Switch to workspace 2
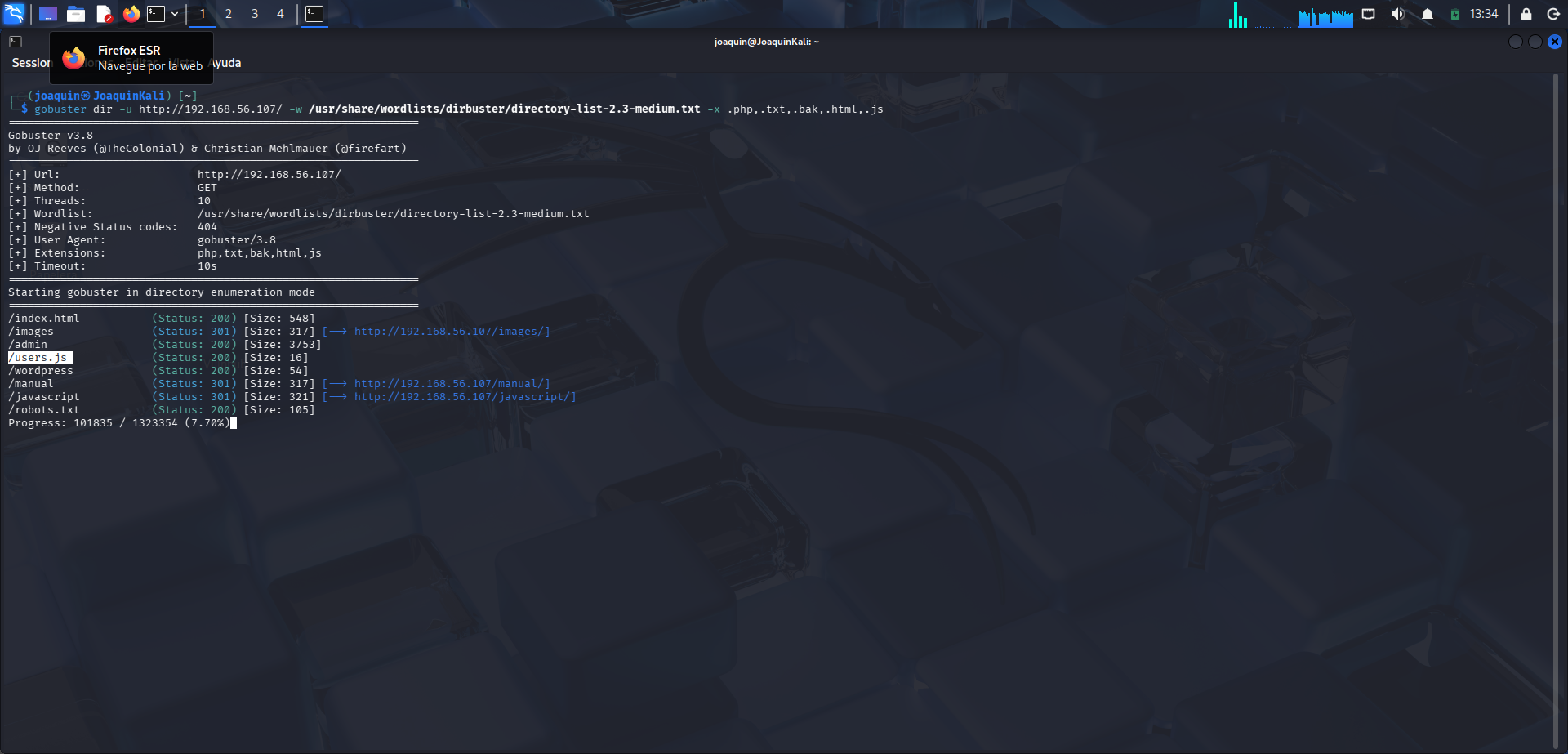The image size is (1568, 754). point(228,14)
